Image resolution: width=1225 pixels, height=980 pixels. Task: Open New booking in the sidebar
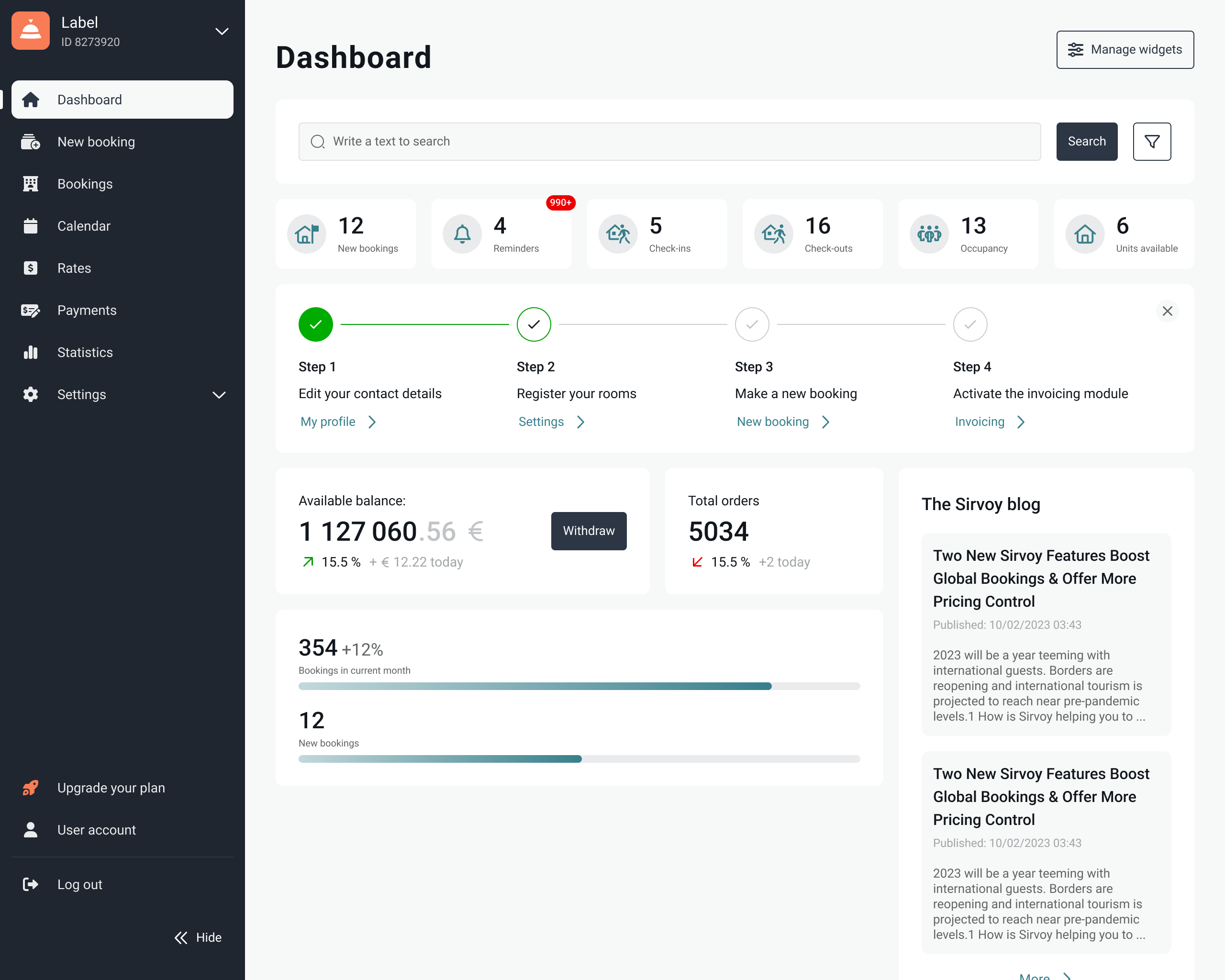pyautogui.click(x=122, y=142)
